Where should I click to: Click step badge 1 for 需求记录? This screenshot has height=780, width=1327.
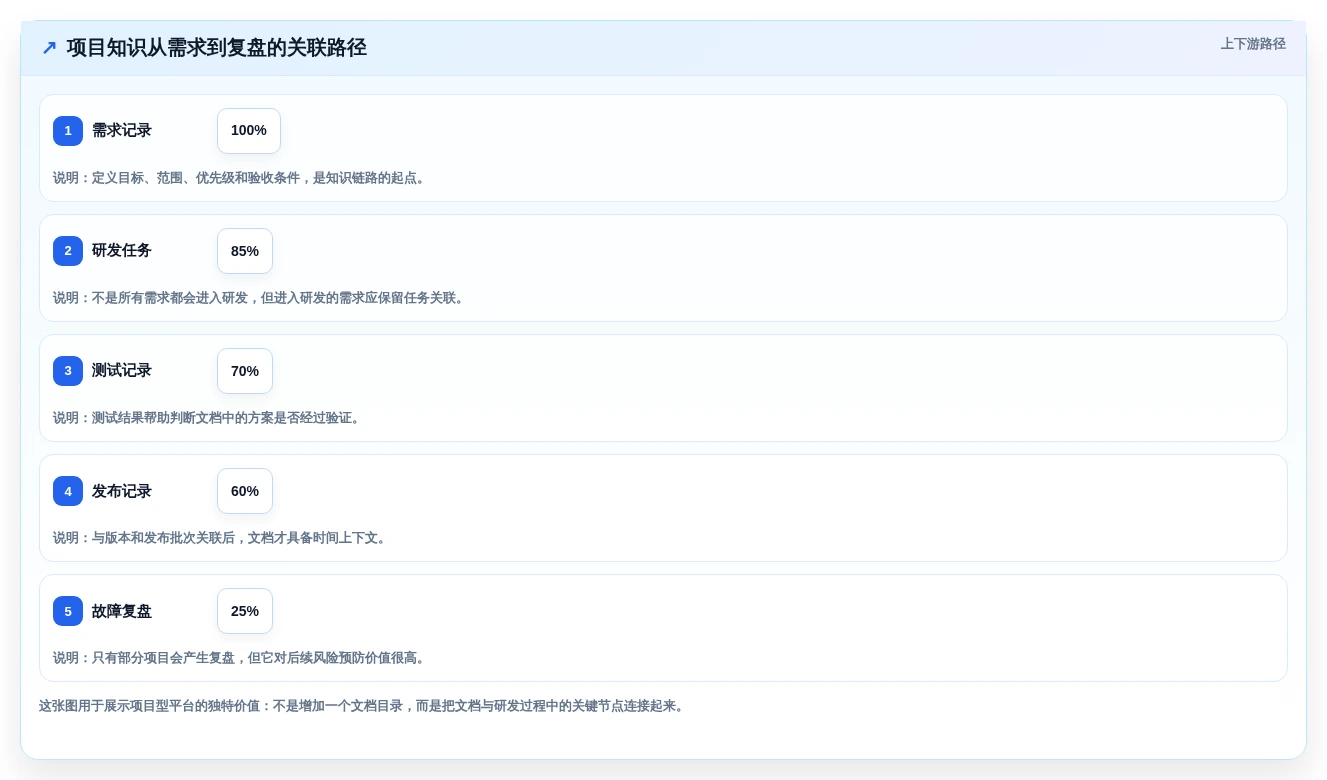pos(68,131)
